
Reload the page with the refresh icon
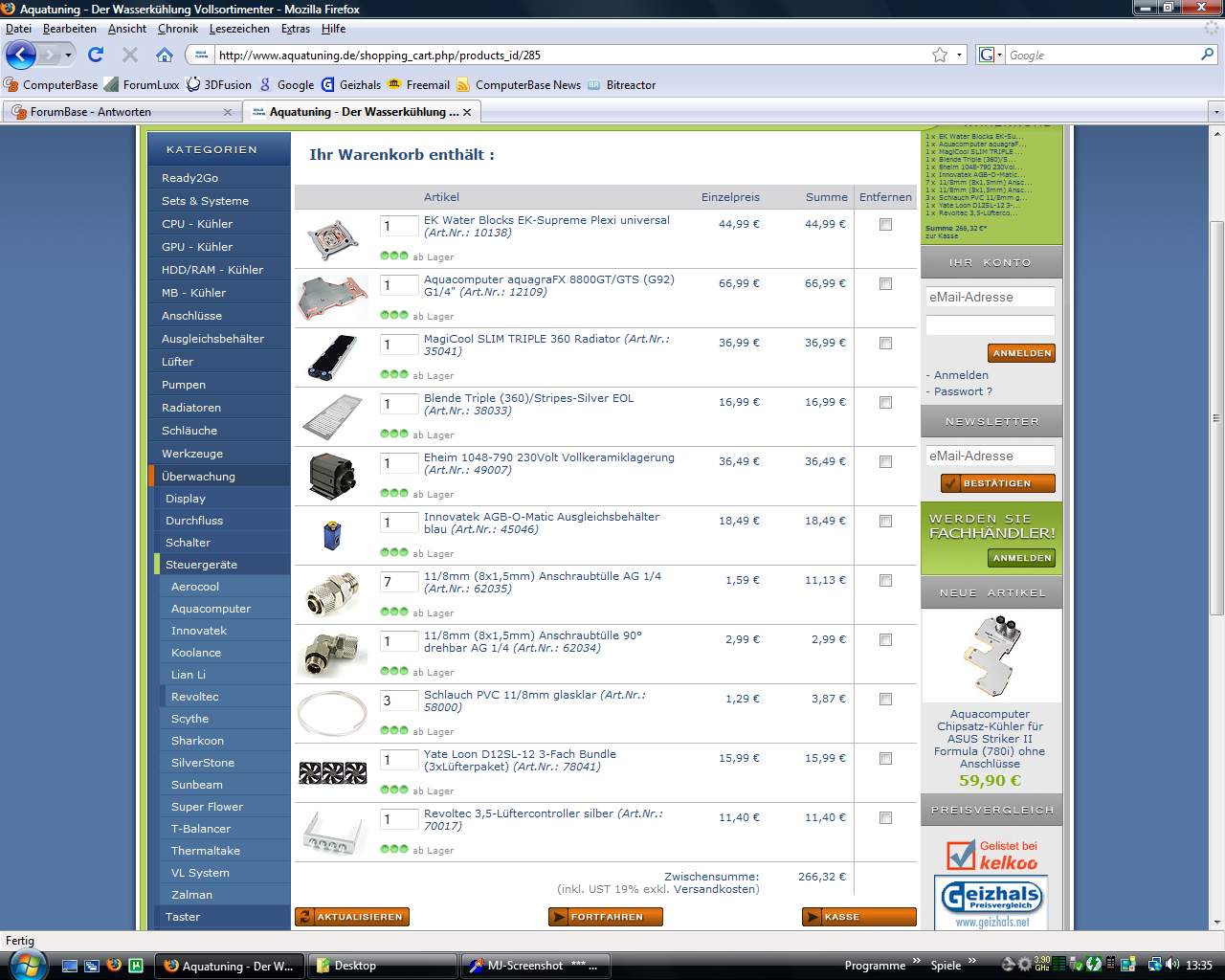[x=96, y=55]
